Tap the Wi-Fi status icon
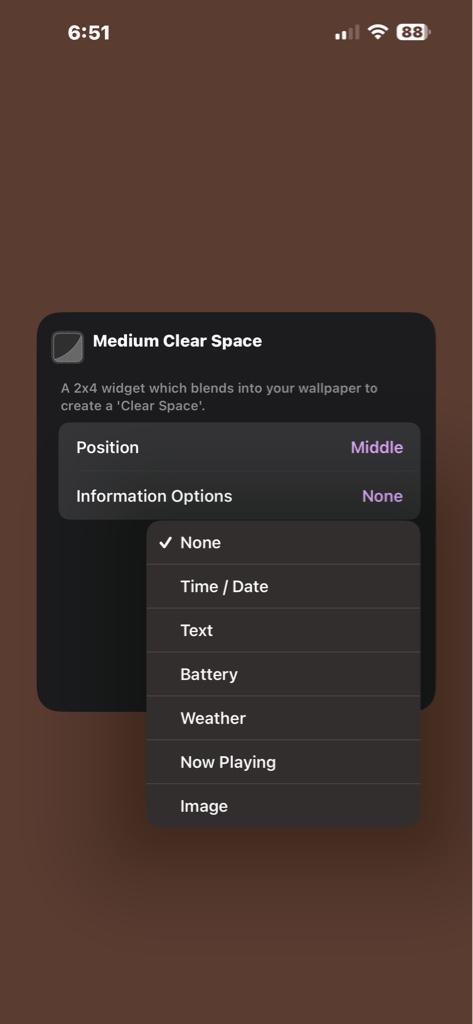The width and height of the screenshot is (473, 1024). coord(378,32)
